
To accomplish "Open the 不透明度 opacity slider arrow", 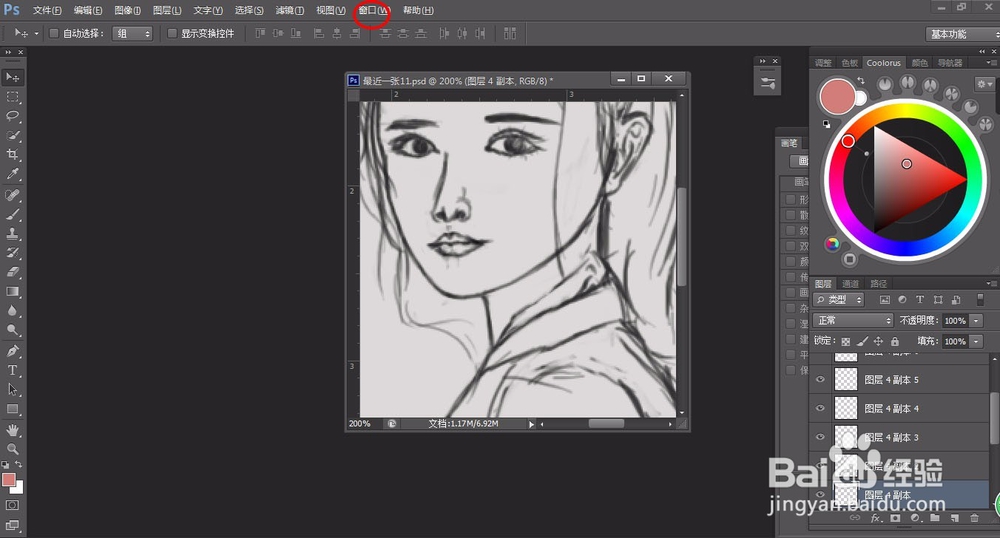I will pos(976,321).
